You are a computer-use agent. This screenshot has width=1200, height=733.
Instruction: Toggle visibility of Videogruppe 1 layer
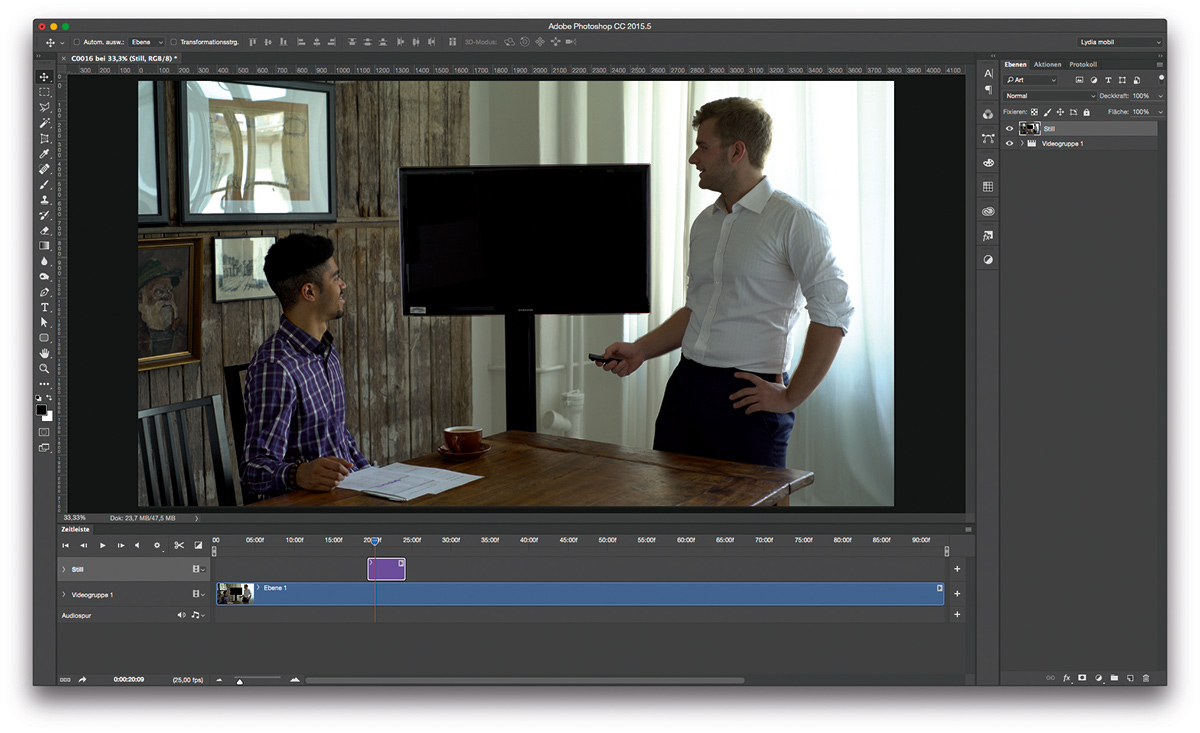click(x=1009, y=144)
